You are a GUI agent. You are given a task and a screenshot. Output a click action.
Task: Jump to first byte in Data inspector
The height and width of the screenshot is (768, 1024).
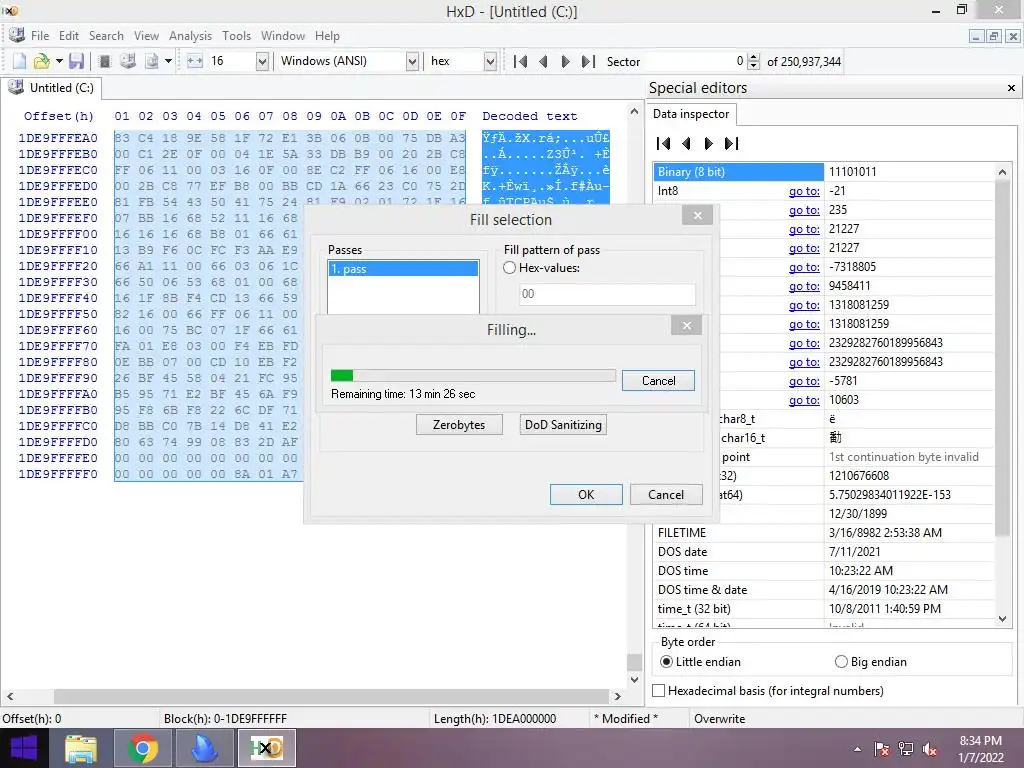(664, 144)
